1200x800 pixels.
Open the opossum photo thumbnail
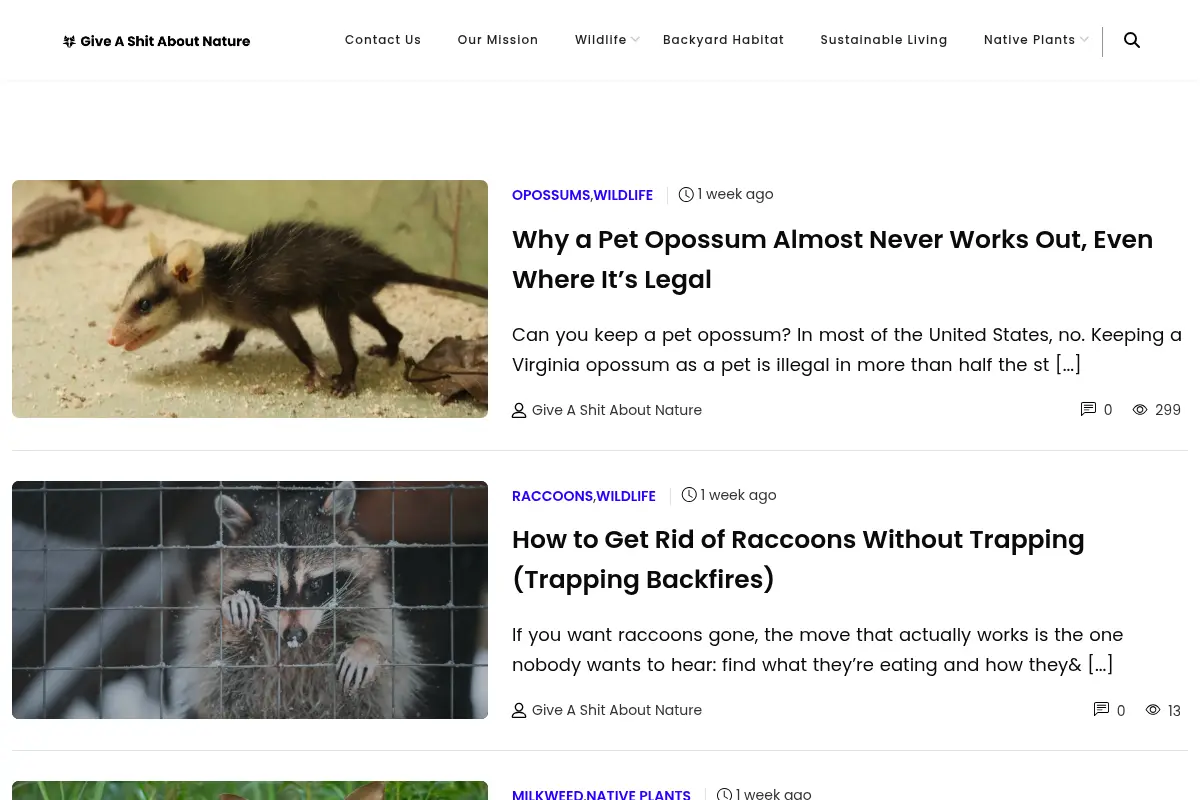tap(250, 299)
